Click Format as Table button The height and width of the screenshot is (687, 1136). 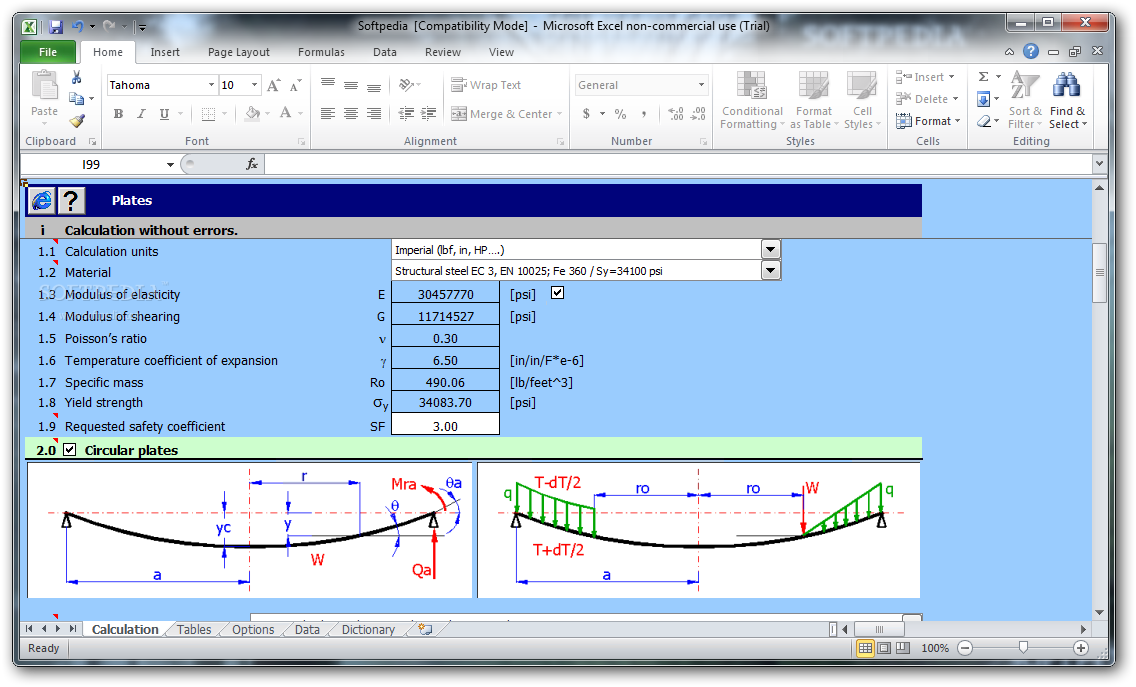[814, 100]
